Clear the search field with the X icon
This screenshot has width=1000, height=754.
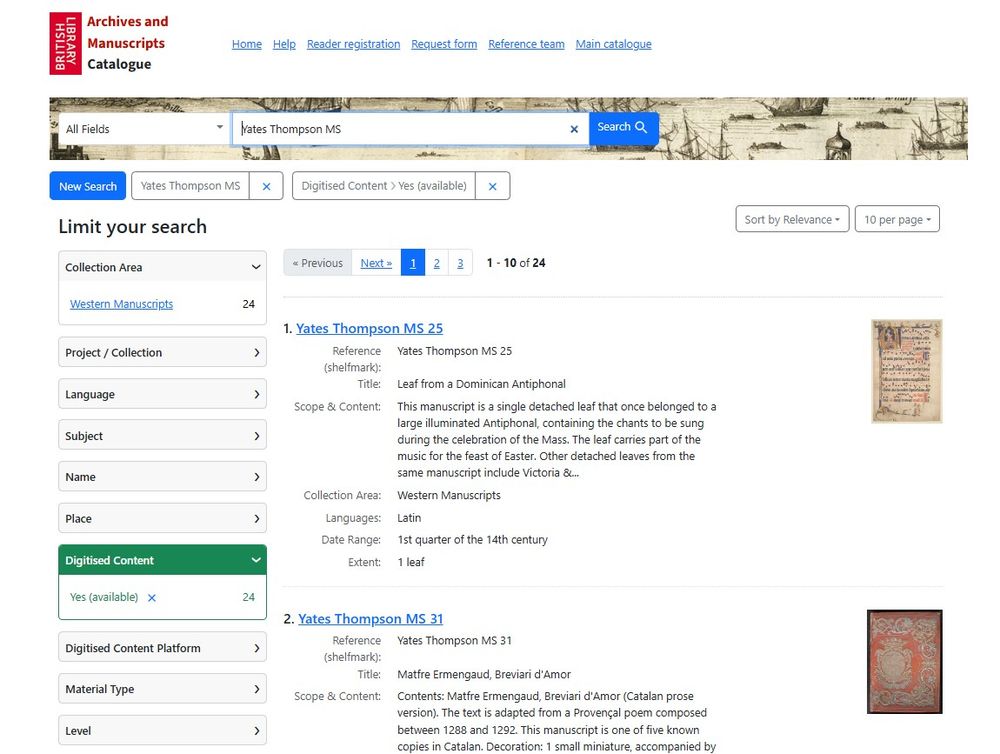tap(574, 129)
